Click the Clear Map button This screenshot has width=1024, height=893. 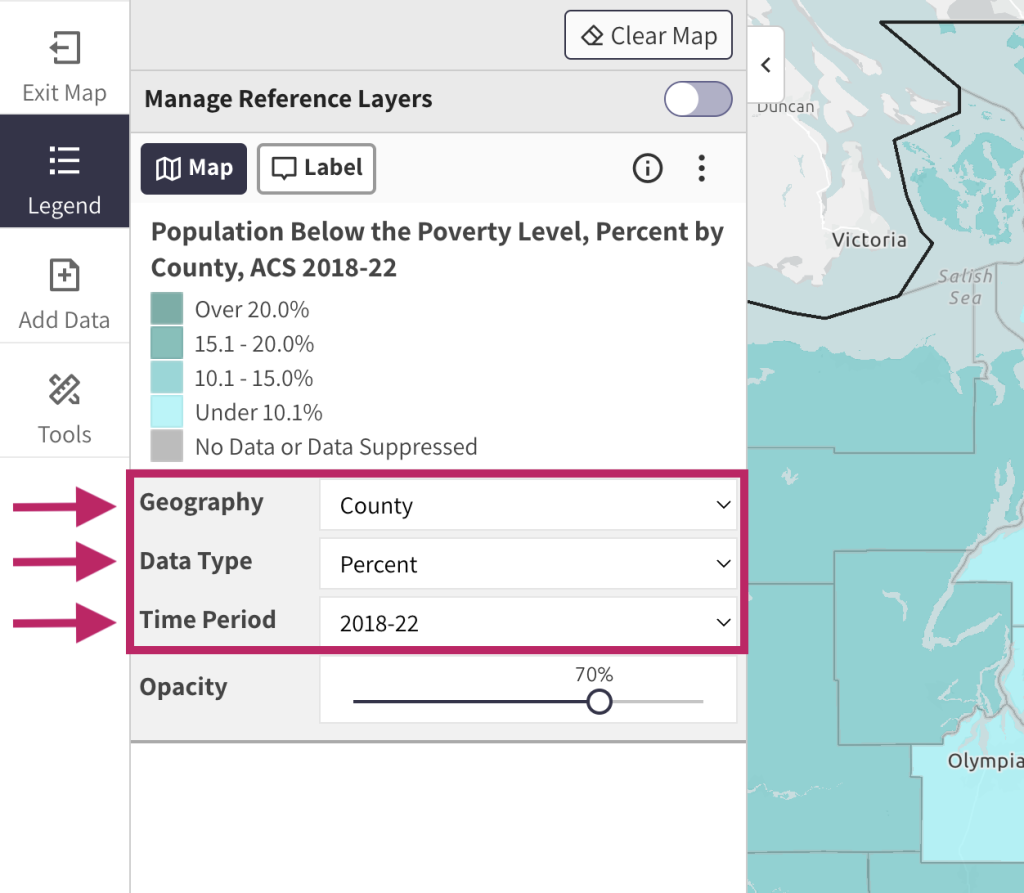pos(648,35)
